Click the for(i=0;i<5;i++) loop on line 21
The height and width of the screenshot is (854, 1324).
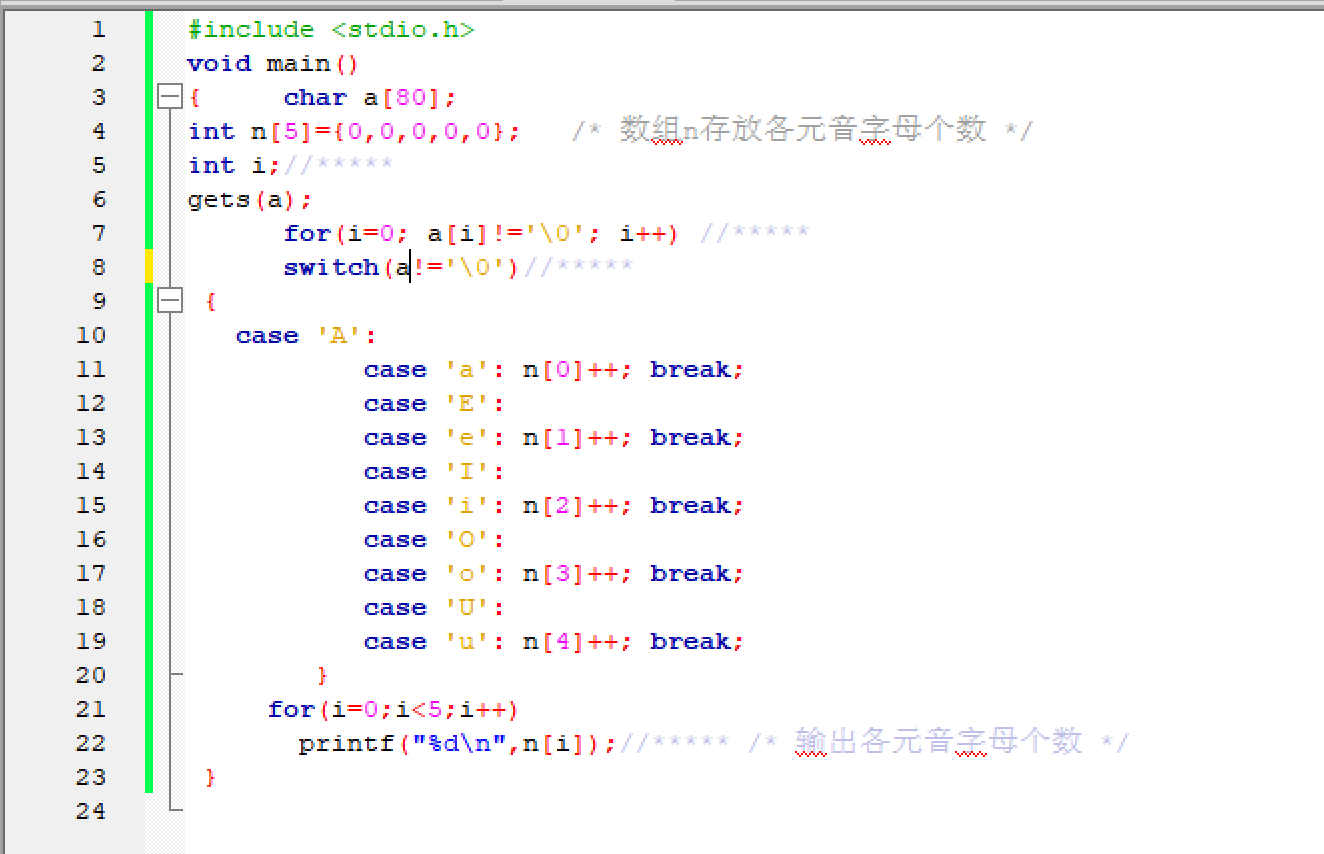[x=393, y=710]
